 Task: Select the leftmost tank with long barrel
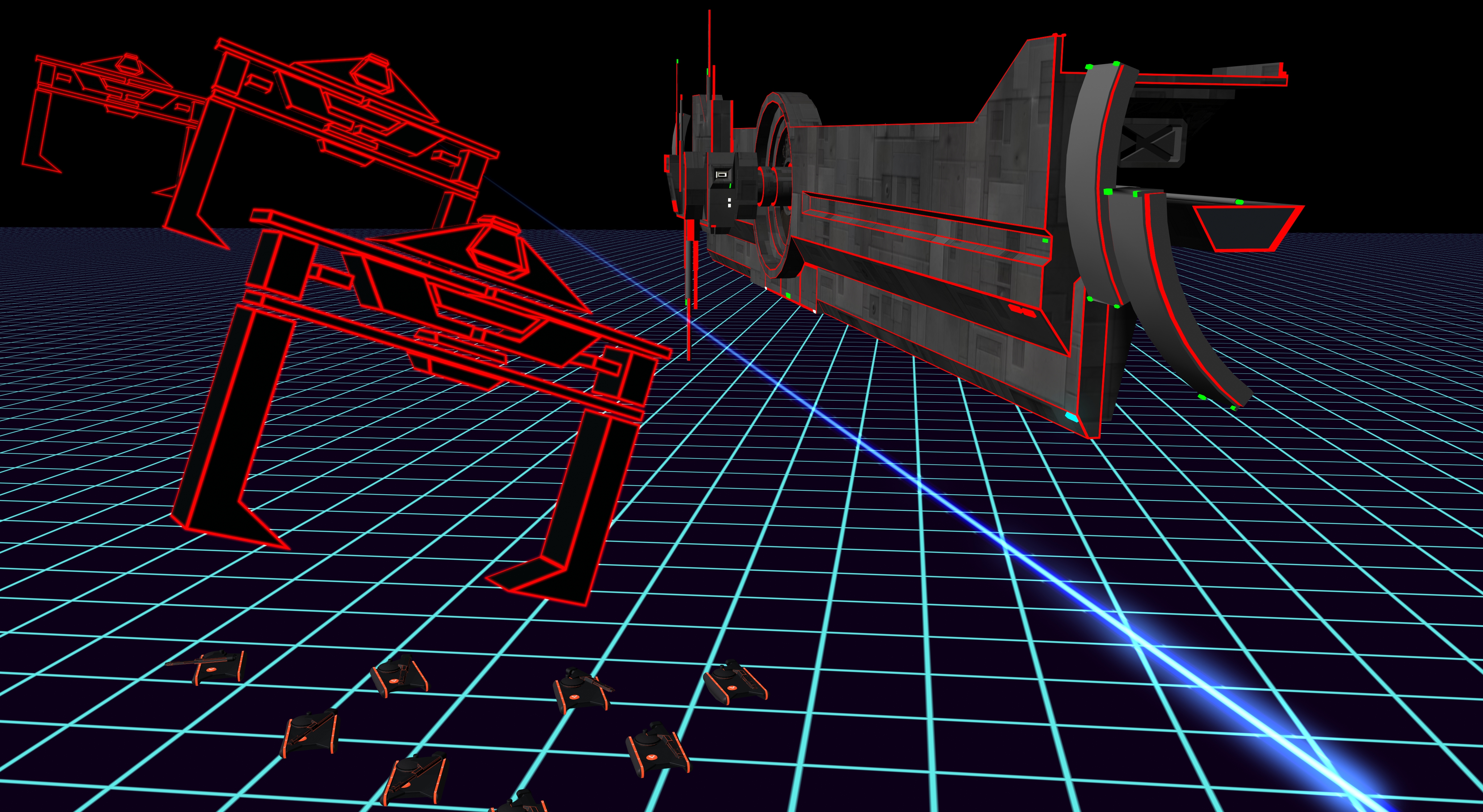tap(219, 668)
